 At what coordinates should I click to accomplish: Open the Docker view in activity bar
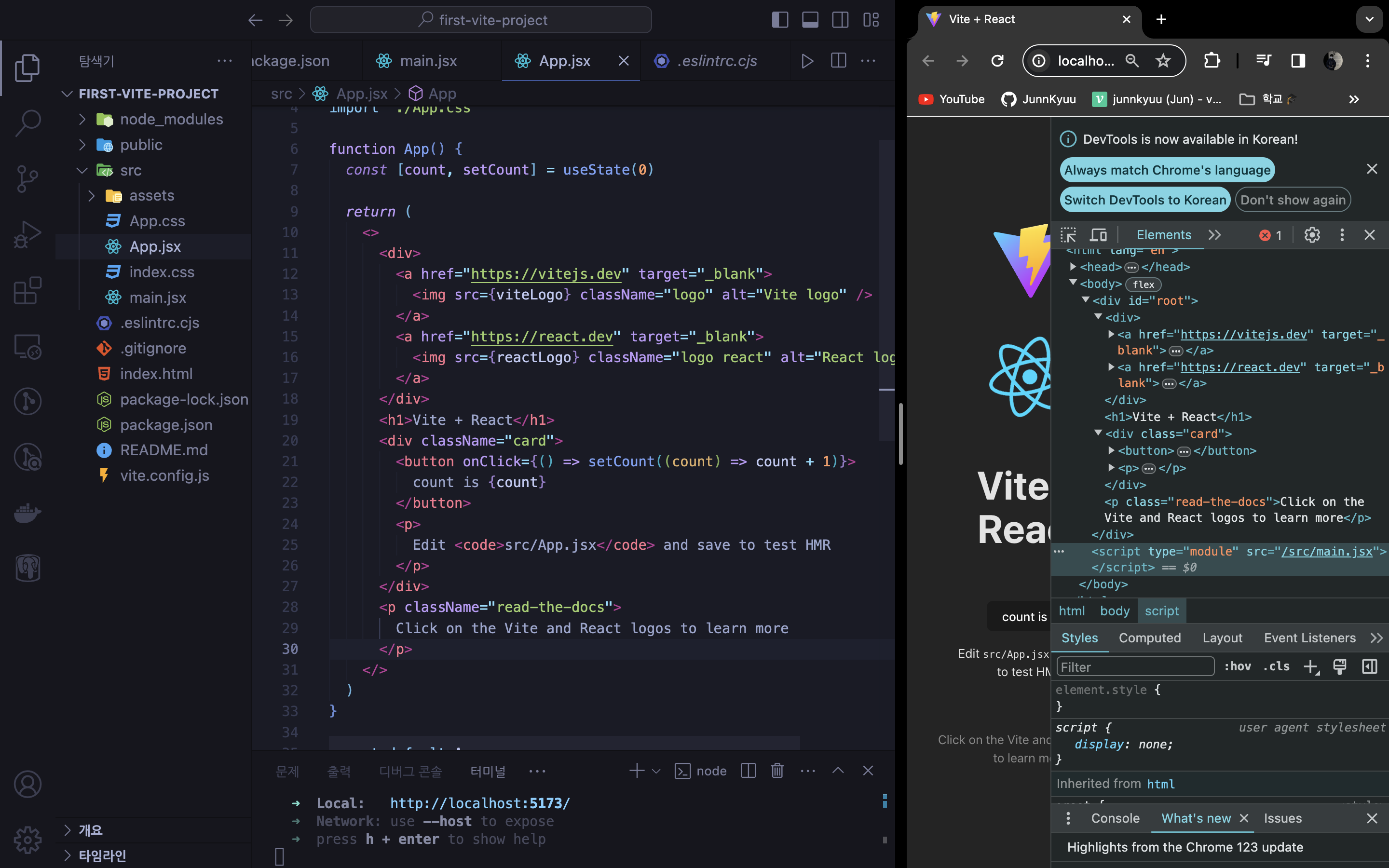27,513
